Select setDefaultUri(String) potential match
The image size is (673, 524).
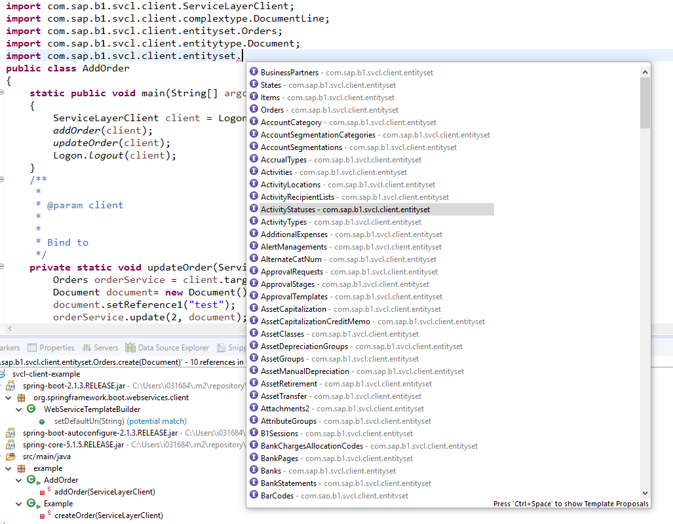coord(120,421)
